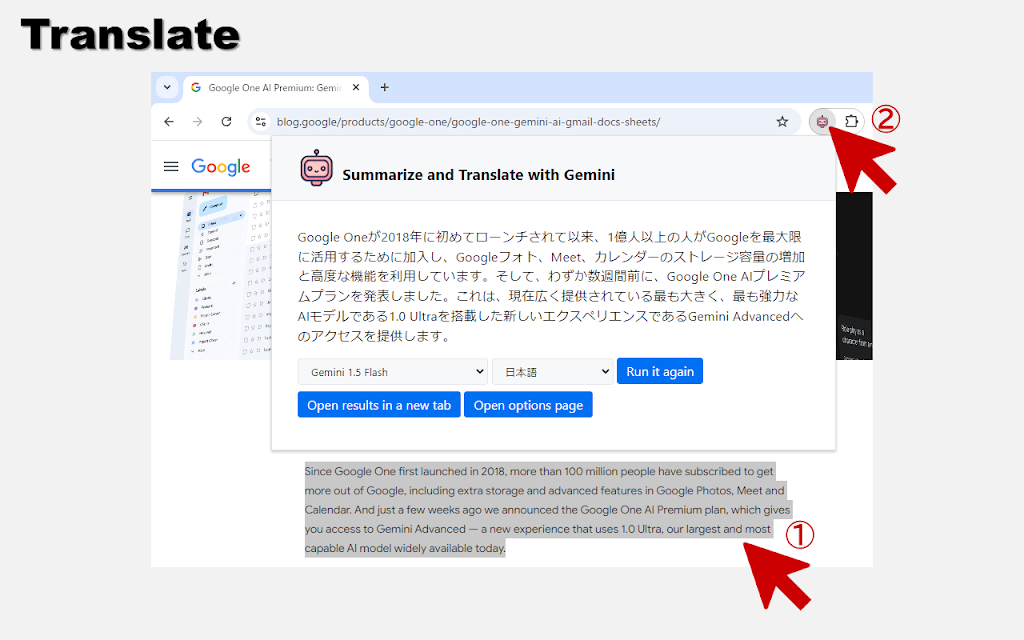The width and height of the screenshot is (1024, 640).
Task: Click the Gmail mockup image on page
Action: click(x=220, y=276)
